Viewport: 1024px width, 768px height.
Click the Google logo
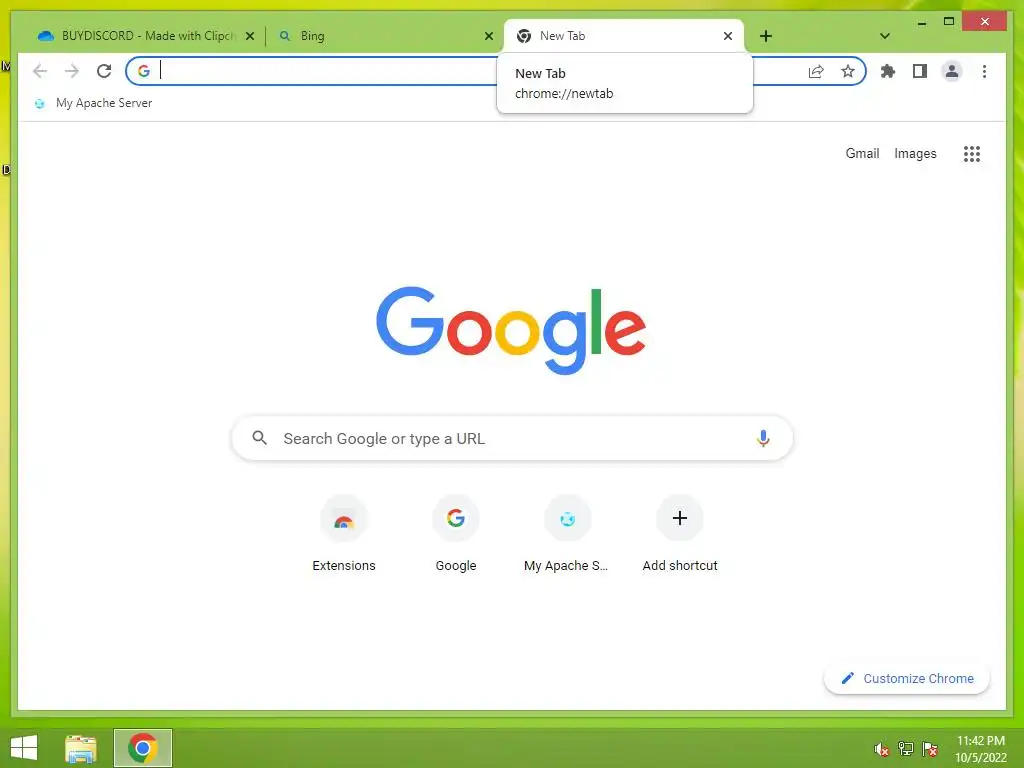[511, 330]
